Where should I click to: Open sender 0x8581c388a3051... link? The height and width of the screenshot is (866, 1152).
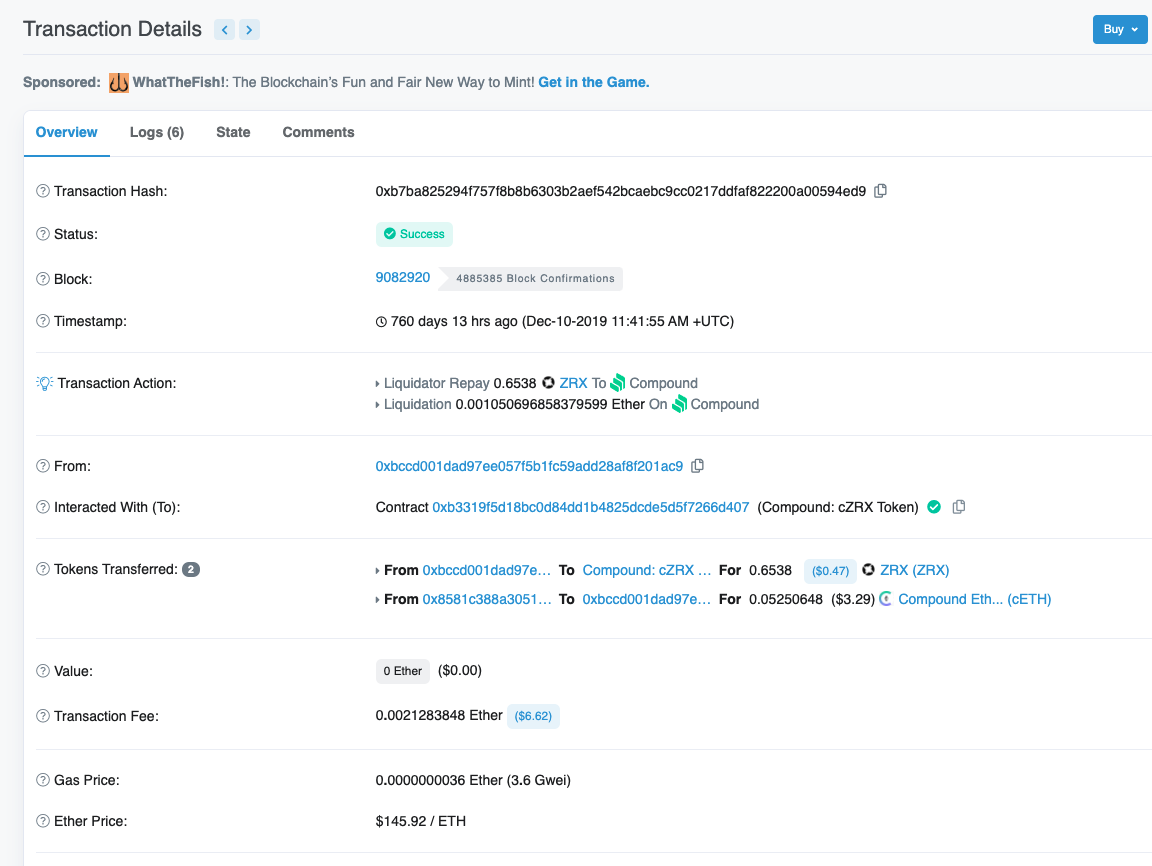click(x=486, y=599)
